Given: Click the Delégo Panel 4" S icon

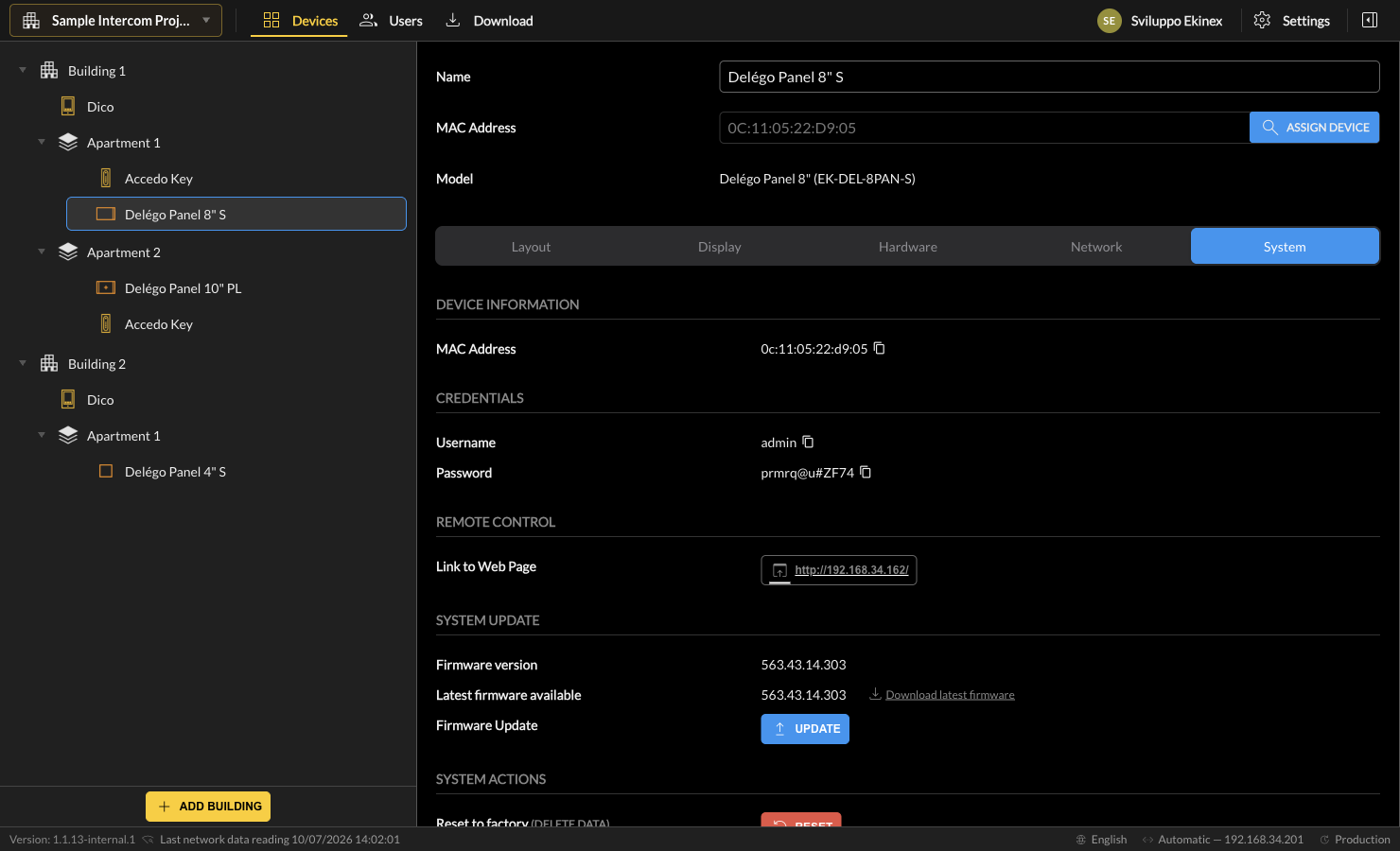Looking at the screenshot, I should 106,471.
